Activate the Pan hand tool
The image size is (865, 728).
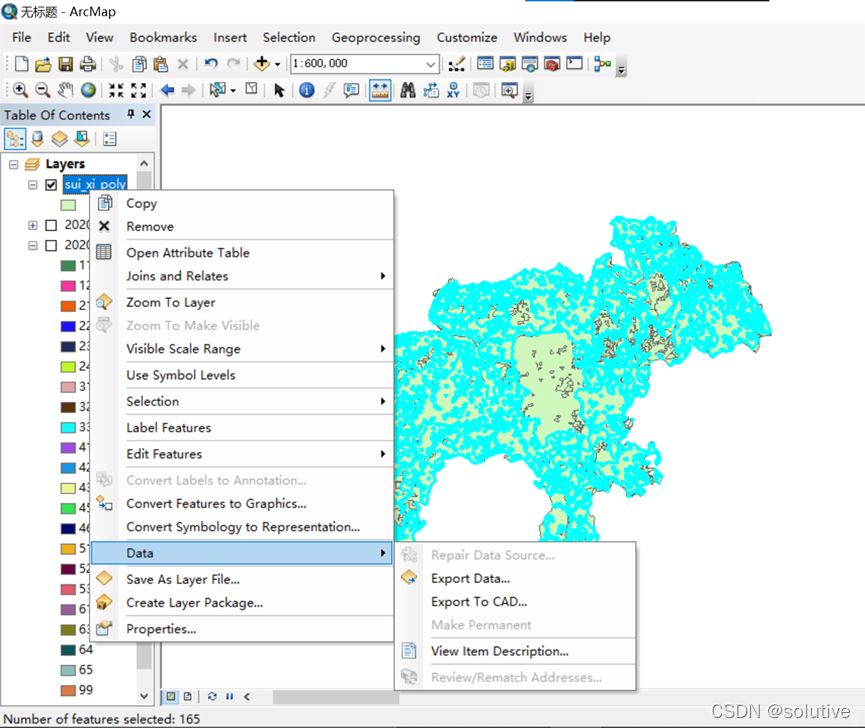pos(65,90)
